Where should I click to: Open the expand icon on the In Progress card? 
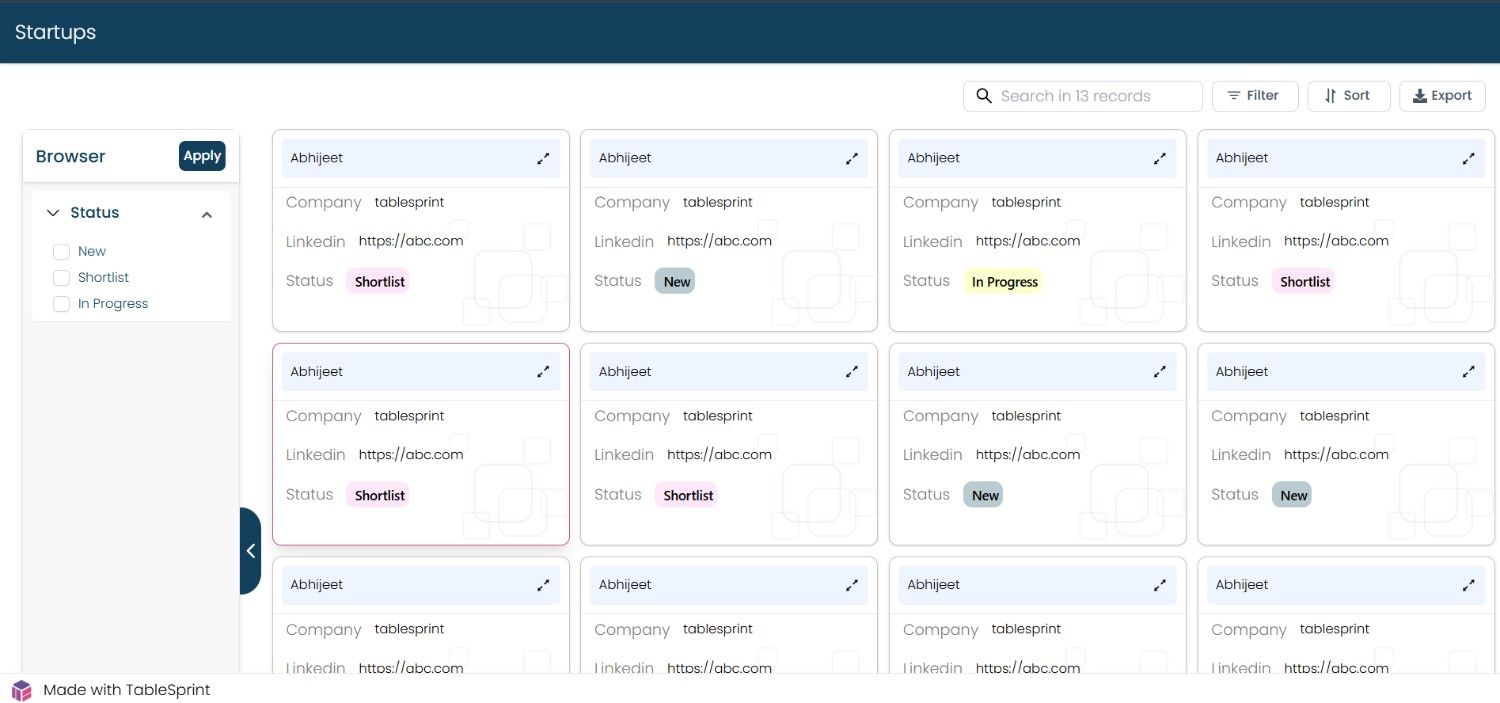click(1160, 158)
